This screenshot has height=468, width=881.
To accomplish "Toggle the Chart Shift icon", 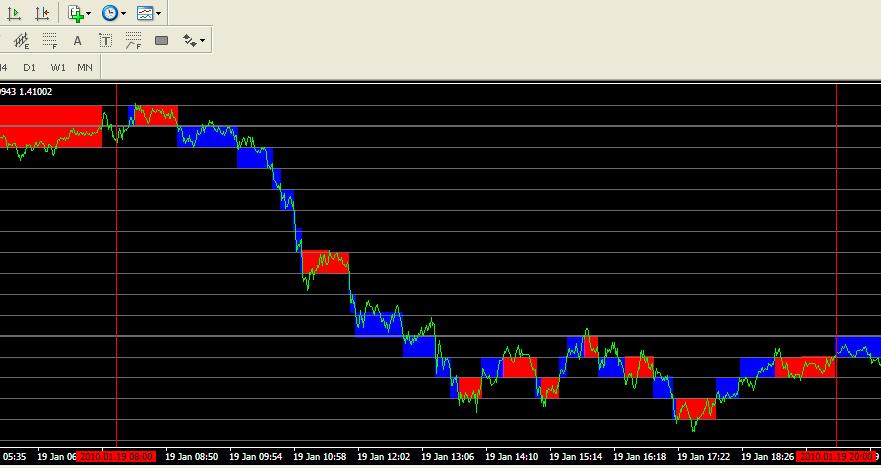I will coord(42,13).
